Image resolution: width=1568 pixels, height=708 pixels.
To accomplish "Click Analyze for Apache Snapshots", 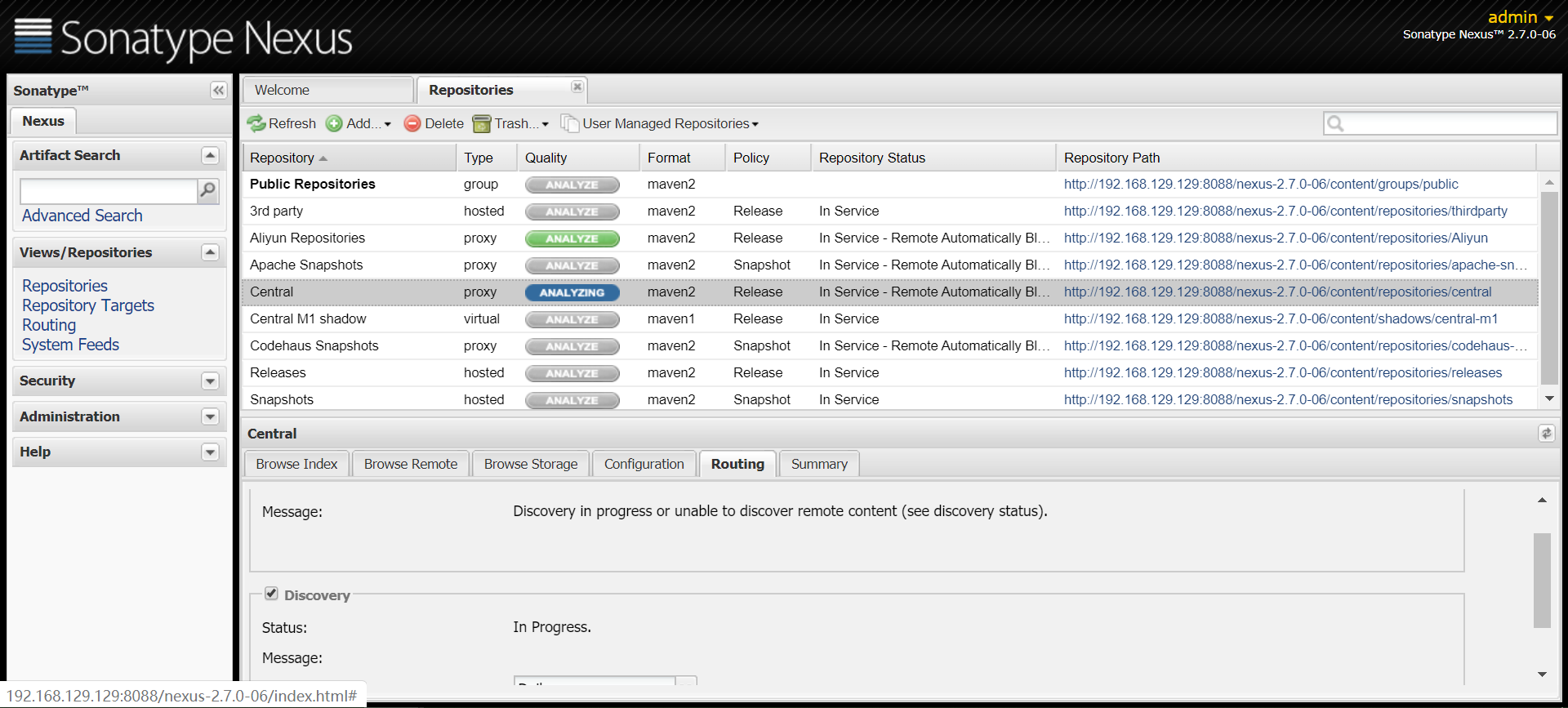I will pos(572,266).
